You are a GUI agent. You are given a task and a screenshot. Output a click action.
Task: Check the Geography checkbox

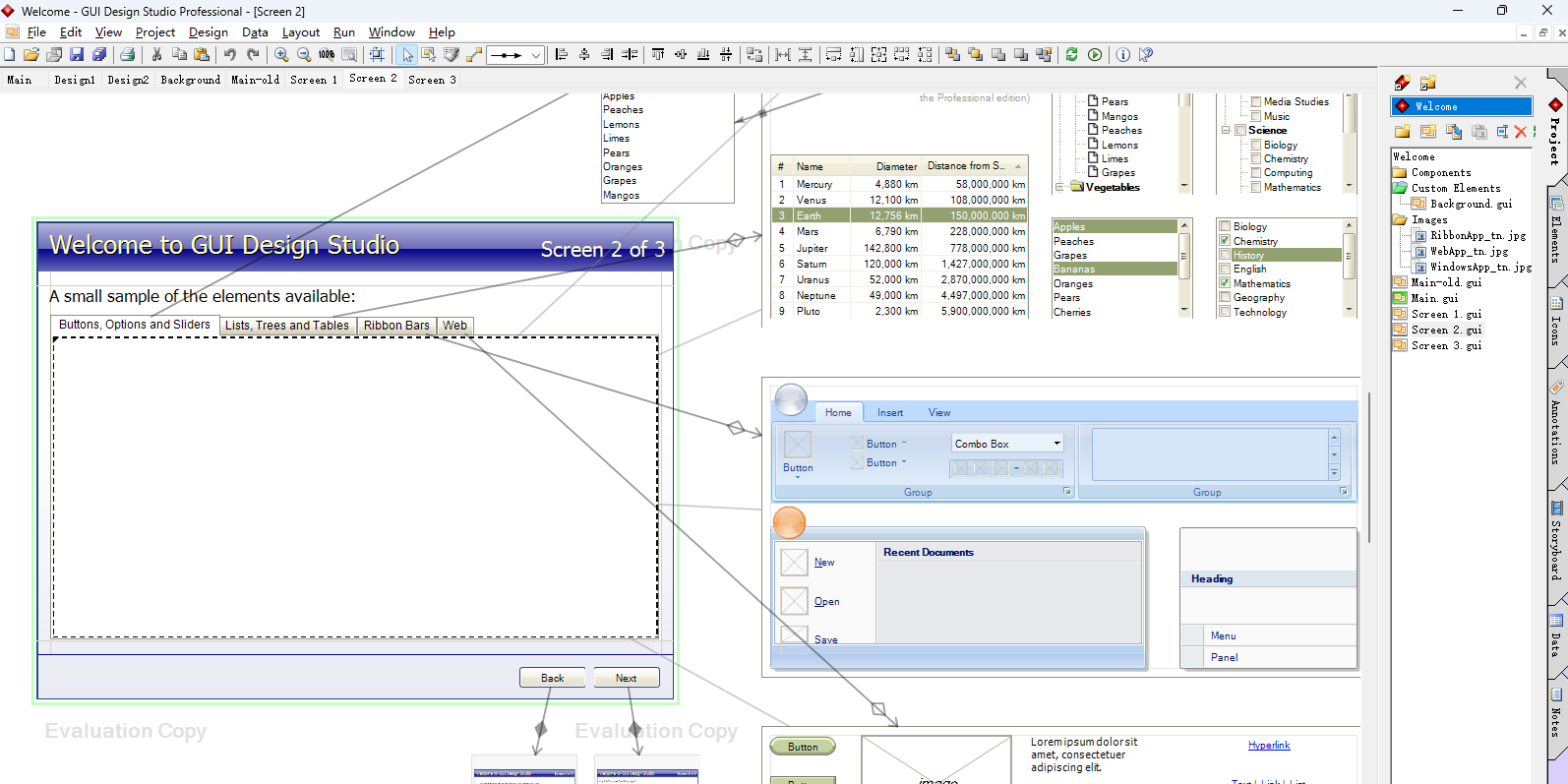1225,297
